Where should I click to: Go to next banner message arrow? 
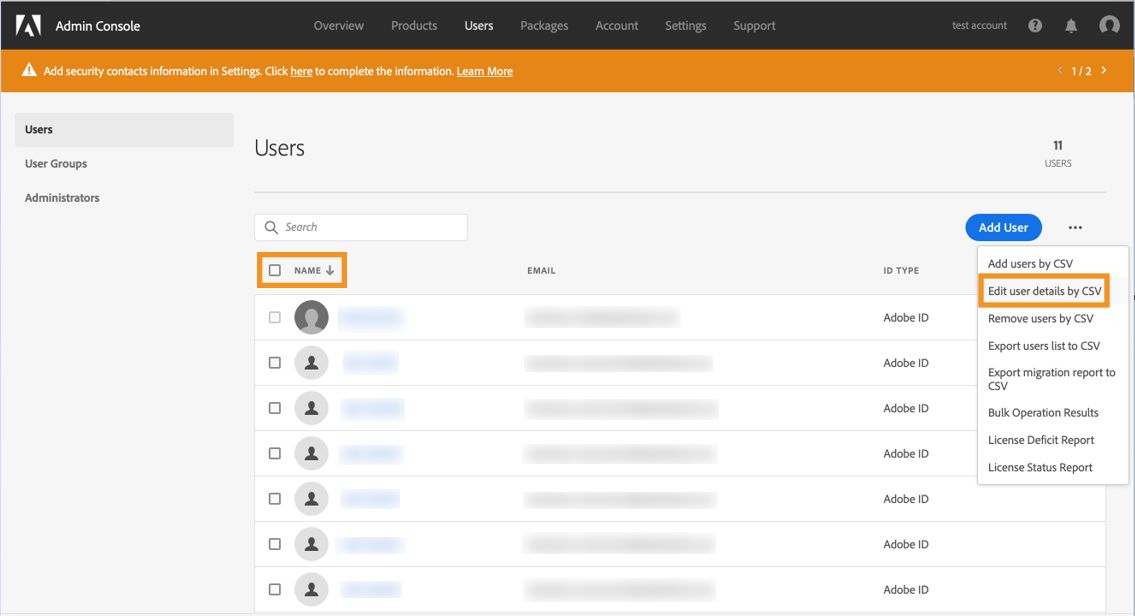point(1104,70)
